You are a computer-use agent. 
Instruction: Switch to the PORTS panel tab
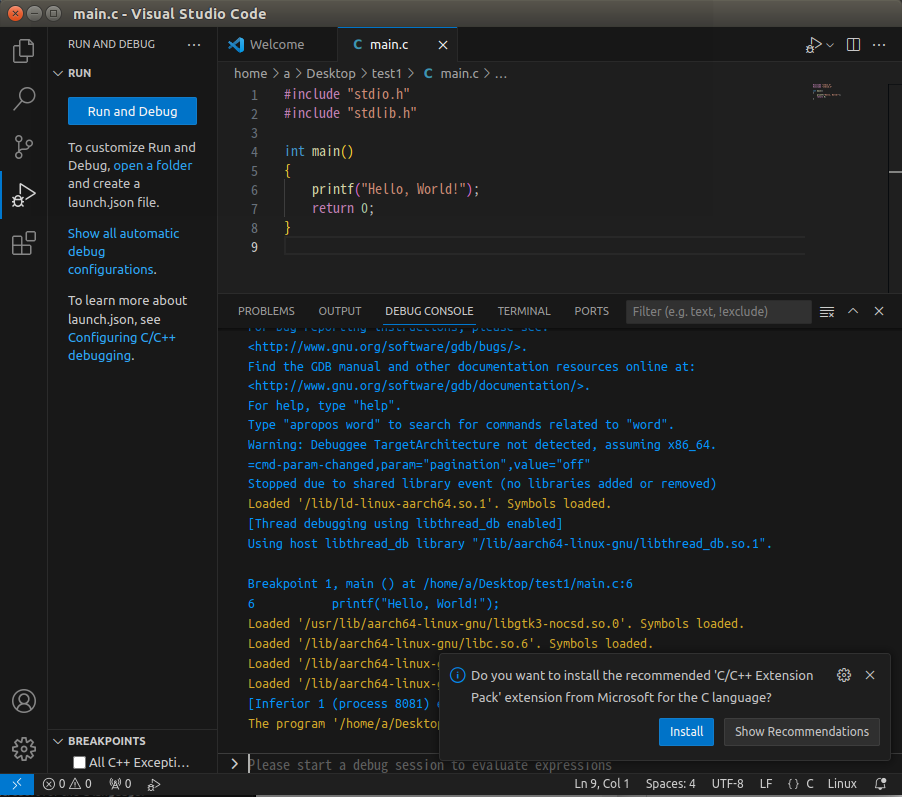591,311
